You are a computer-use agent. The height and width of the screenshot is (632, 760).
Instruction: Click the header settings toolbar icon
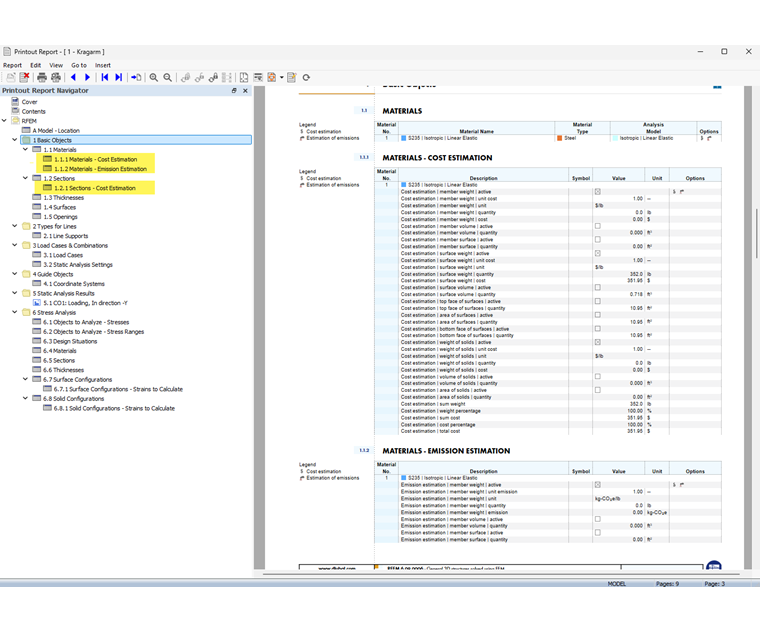pyautogui.click(x=258, y=78)
